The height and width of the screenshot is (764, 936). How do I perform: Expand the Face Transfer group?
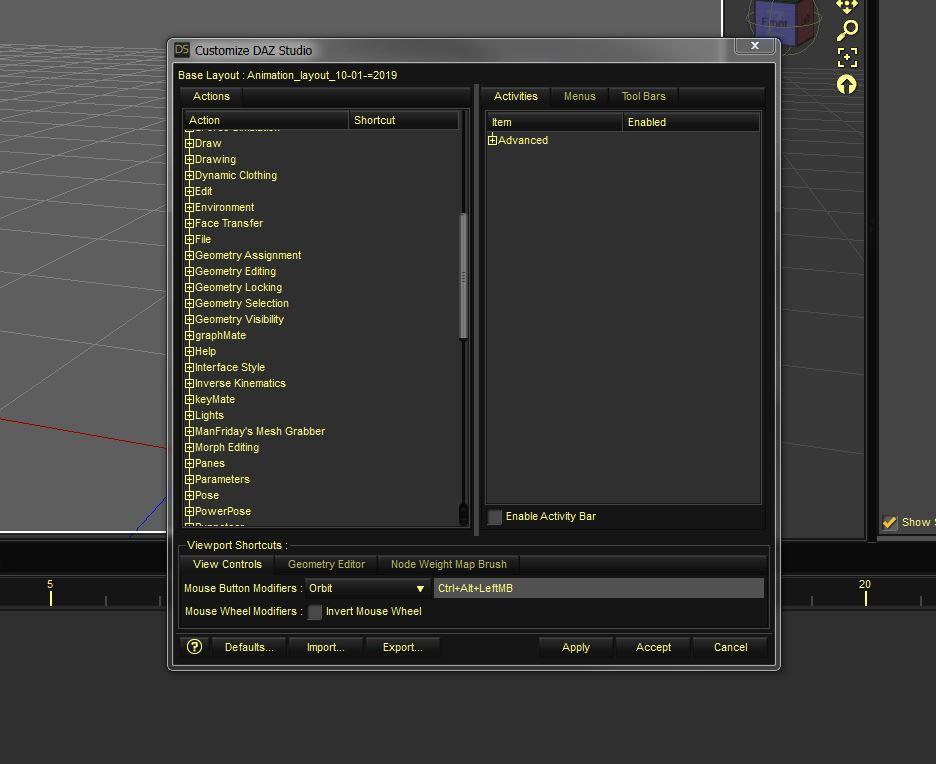point(189,223)
